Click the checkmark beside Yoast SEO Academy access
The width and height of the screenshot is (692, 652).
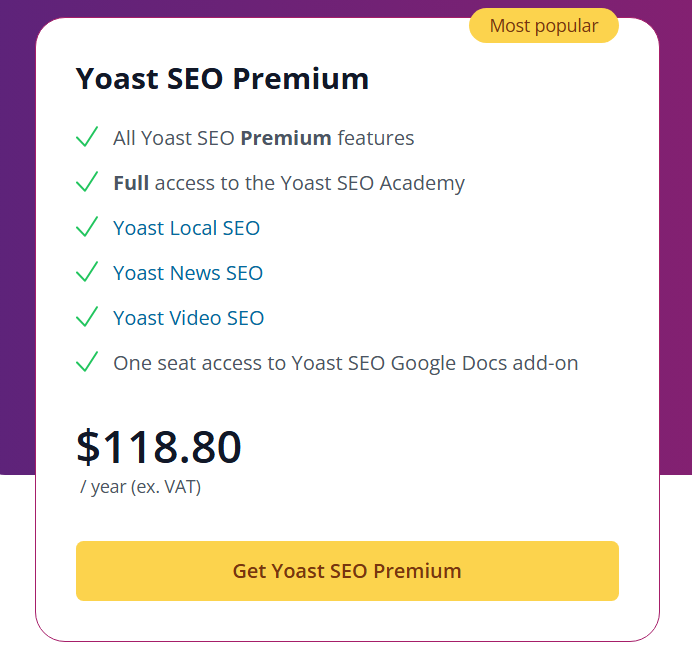coord(87,182)
